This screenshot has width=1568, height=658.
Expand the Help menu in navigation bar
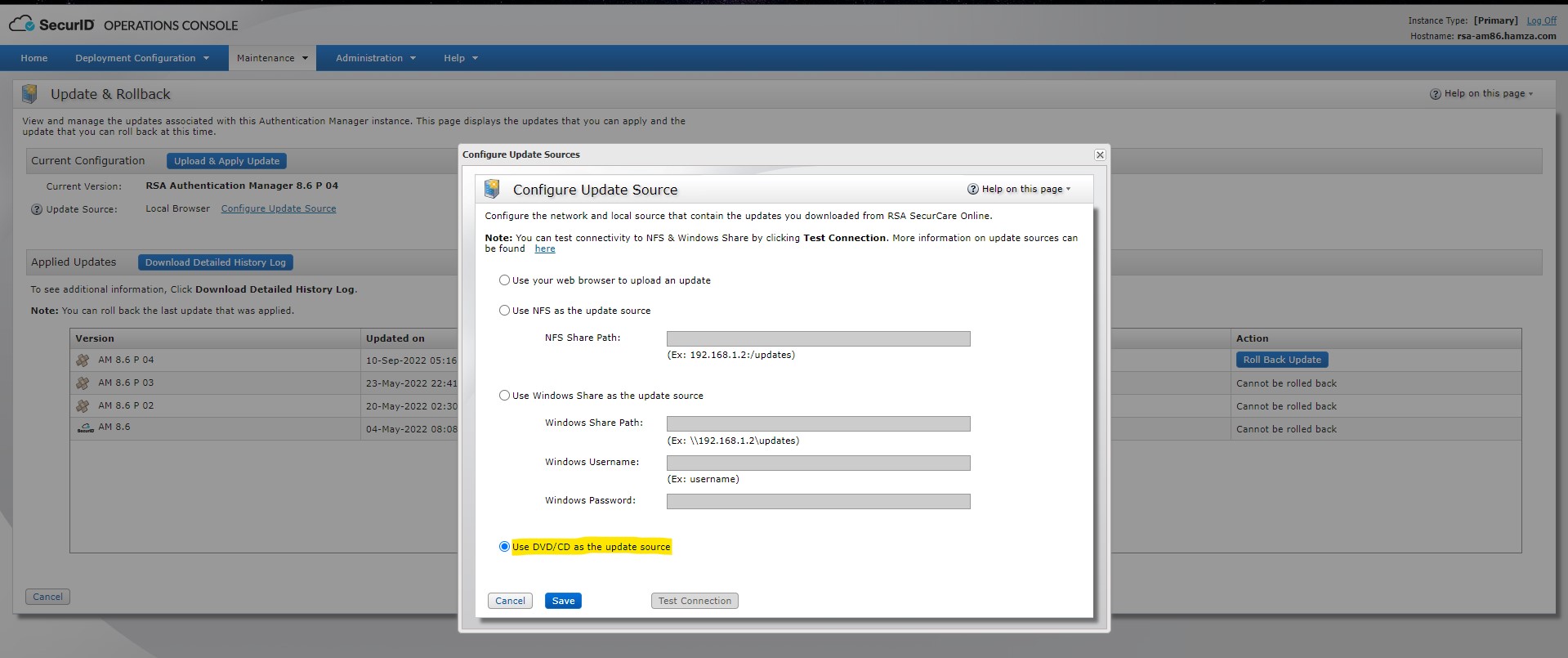461,58
